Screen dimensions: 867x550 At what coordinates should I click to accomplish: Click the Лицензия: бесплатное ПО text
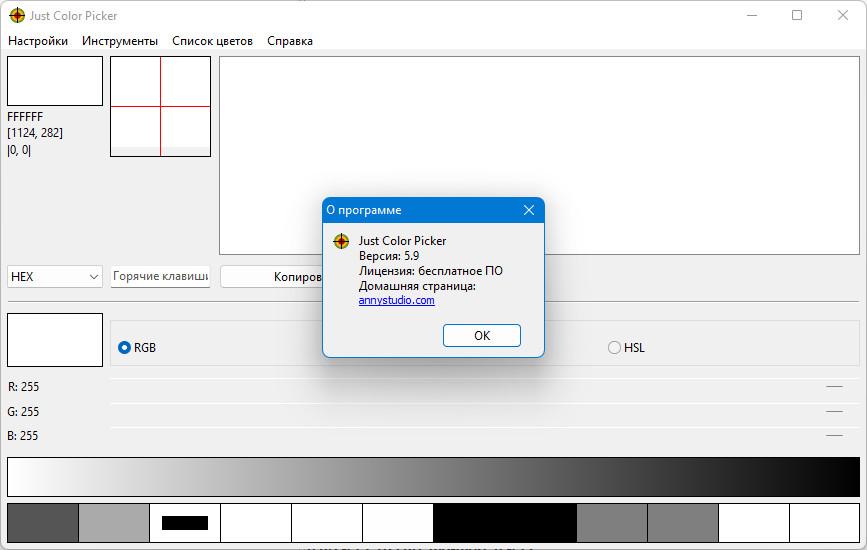[x=431, y=271]
